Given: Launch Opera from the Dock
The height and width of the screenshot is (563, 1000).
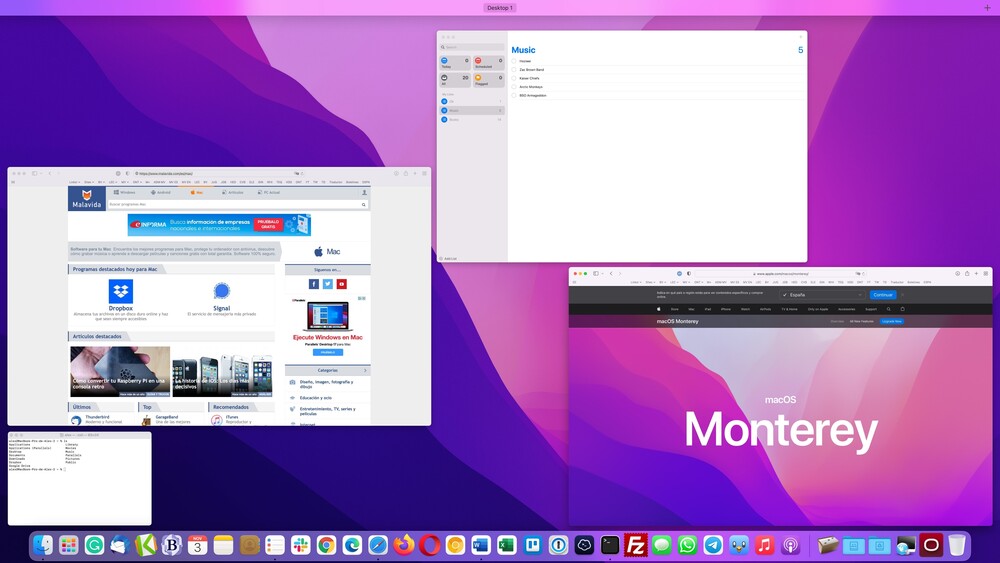Looking at the screenshot, I should [x=429, y=545].
